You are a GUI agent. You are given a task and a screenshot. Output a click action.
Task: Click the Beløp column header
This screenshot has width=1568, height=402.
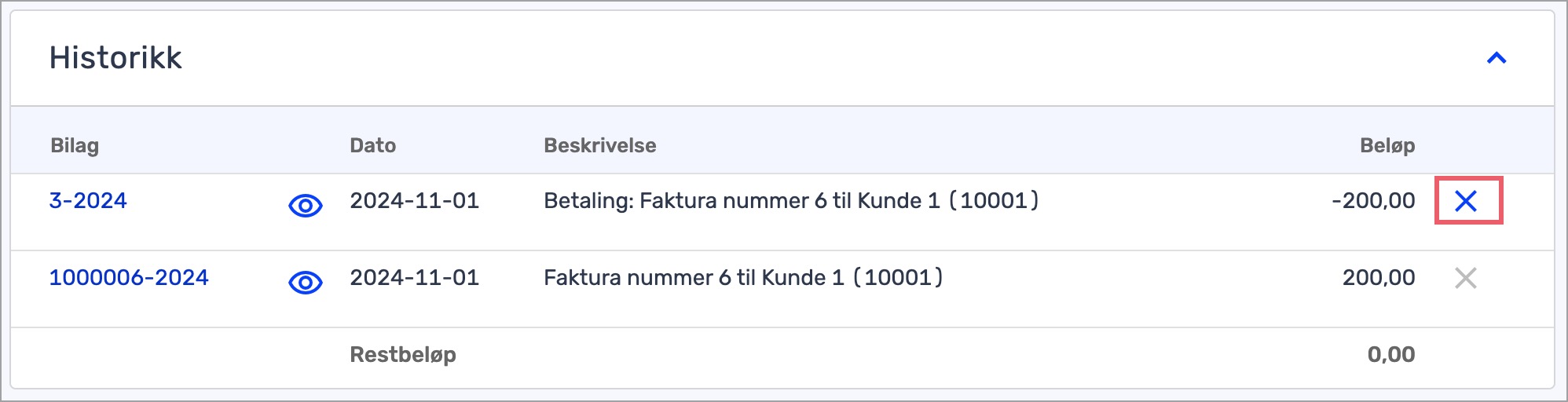pyautogui.click(x=1387, y=146)
